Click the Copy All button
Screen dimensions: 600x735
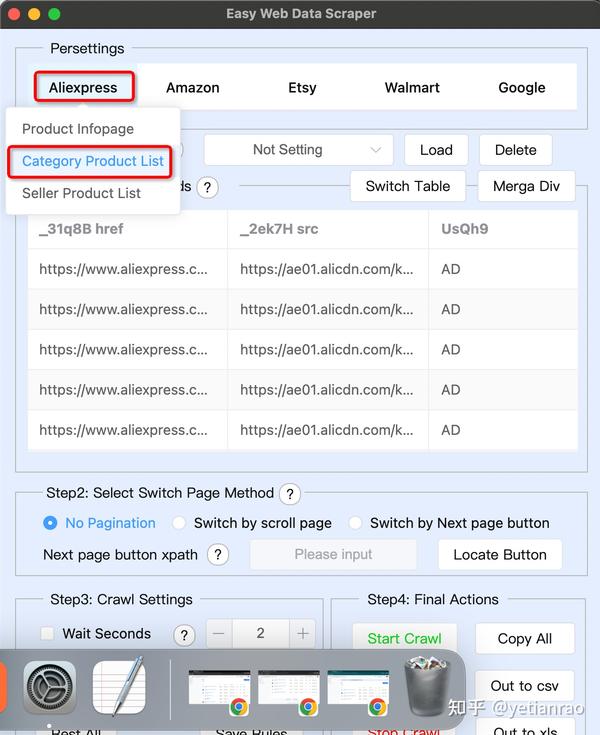525,638
